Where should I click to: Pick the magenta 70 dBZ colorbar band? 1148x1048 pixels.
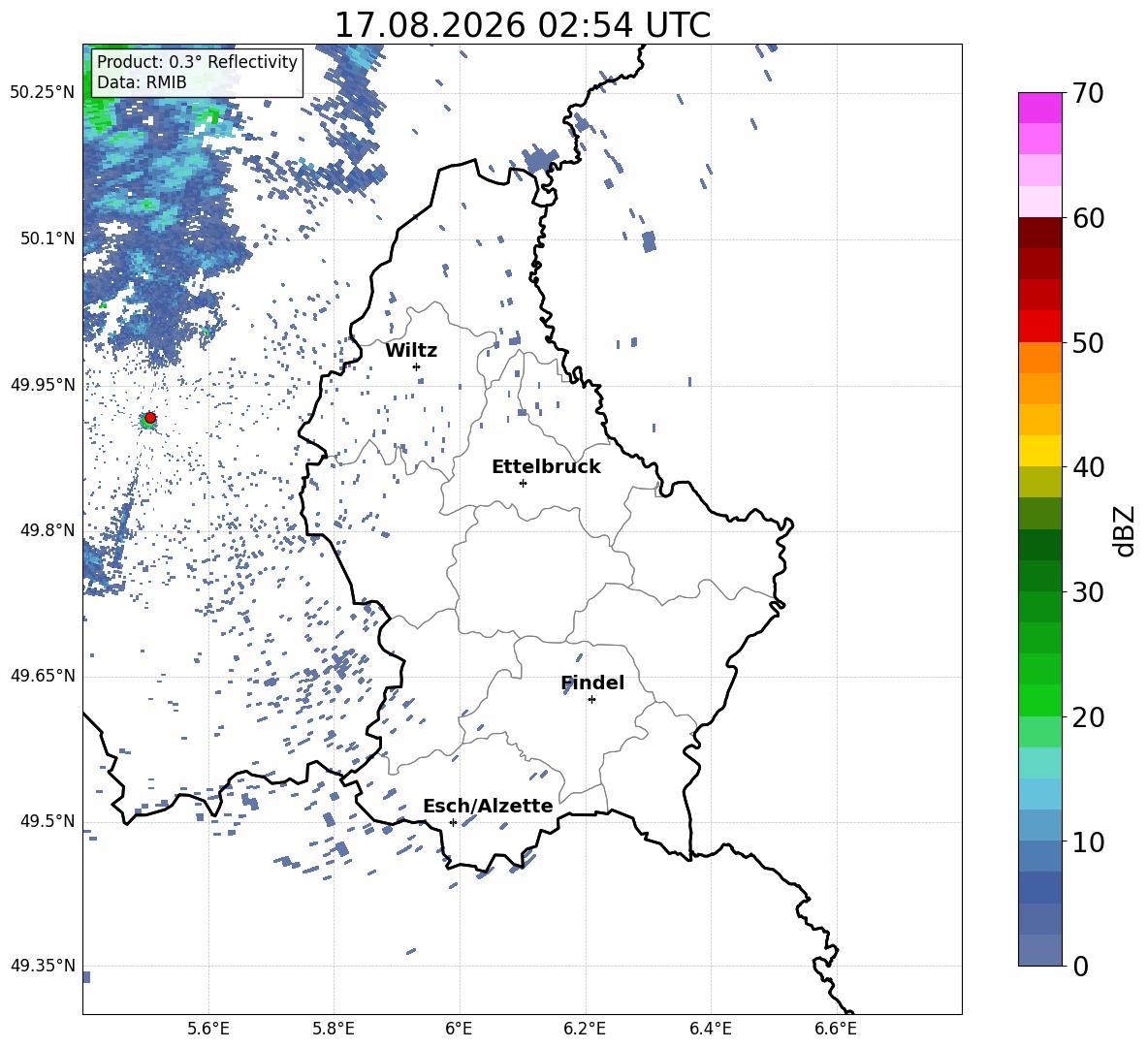point(1039,108)
